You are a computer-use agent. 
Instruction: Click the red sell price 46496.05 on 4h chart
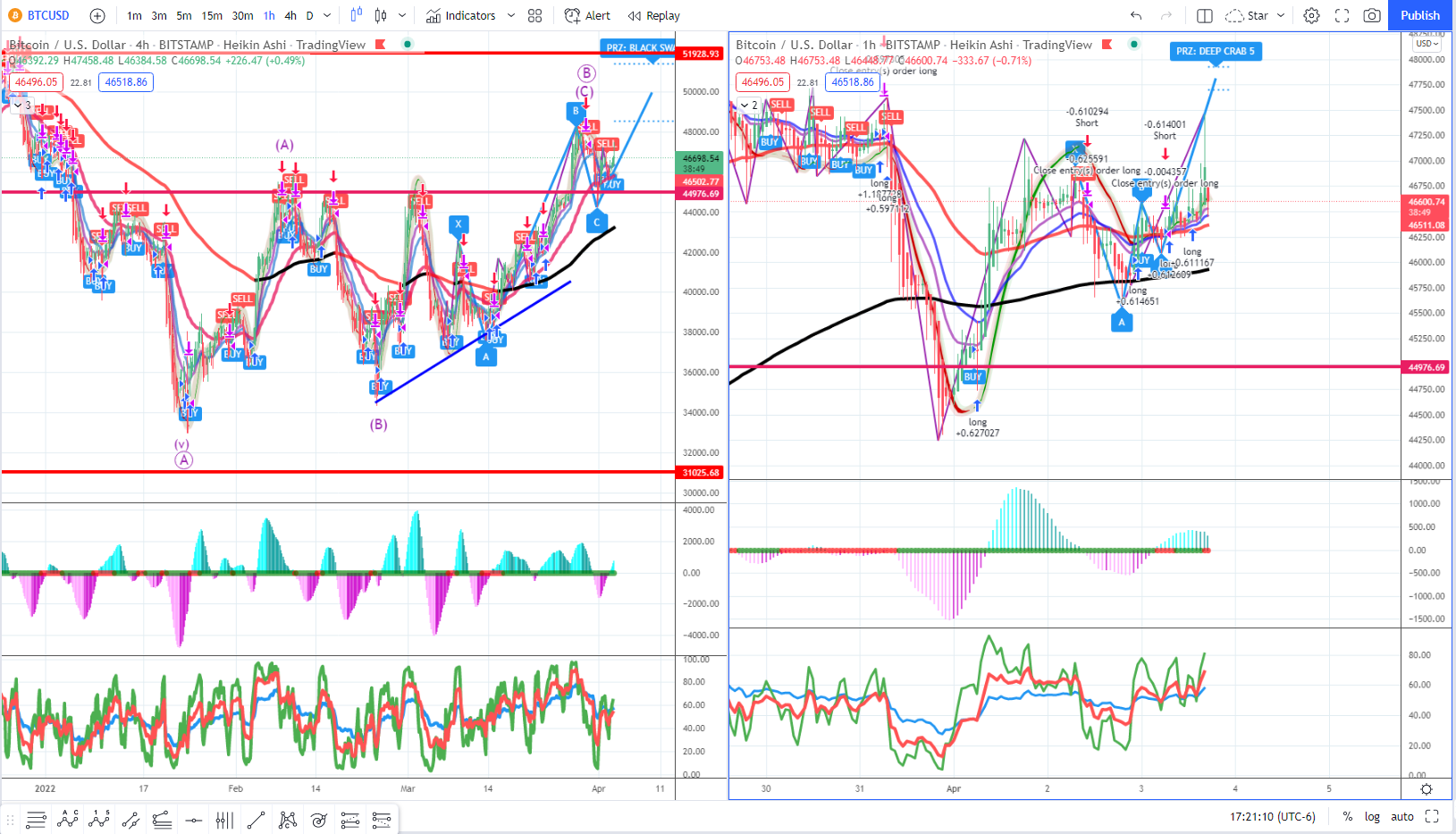[x=37, y=82]
